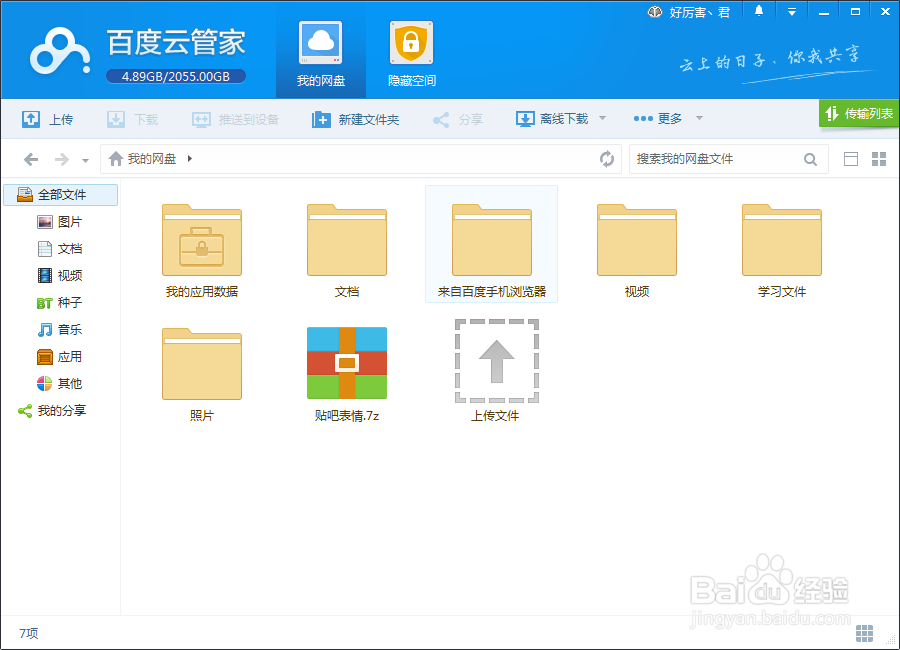Open the title bar dropdown menu
Image resolution: width=900 pixels, height=650 pixels.
(792, 11)
